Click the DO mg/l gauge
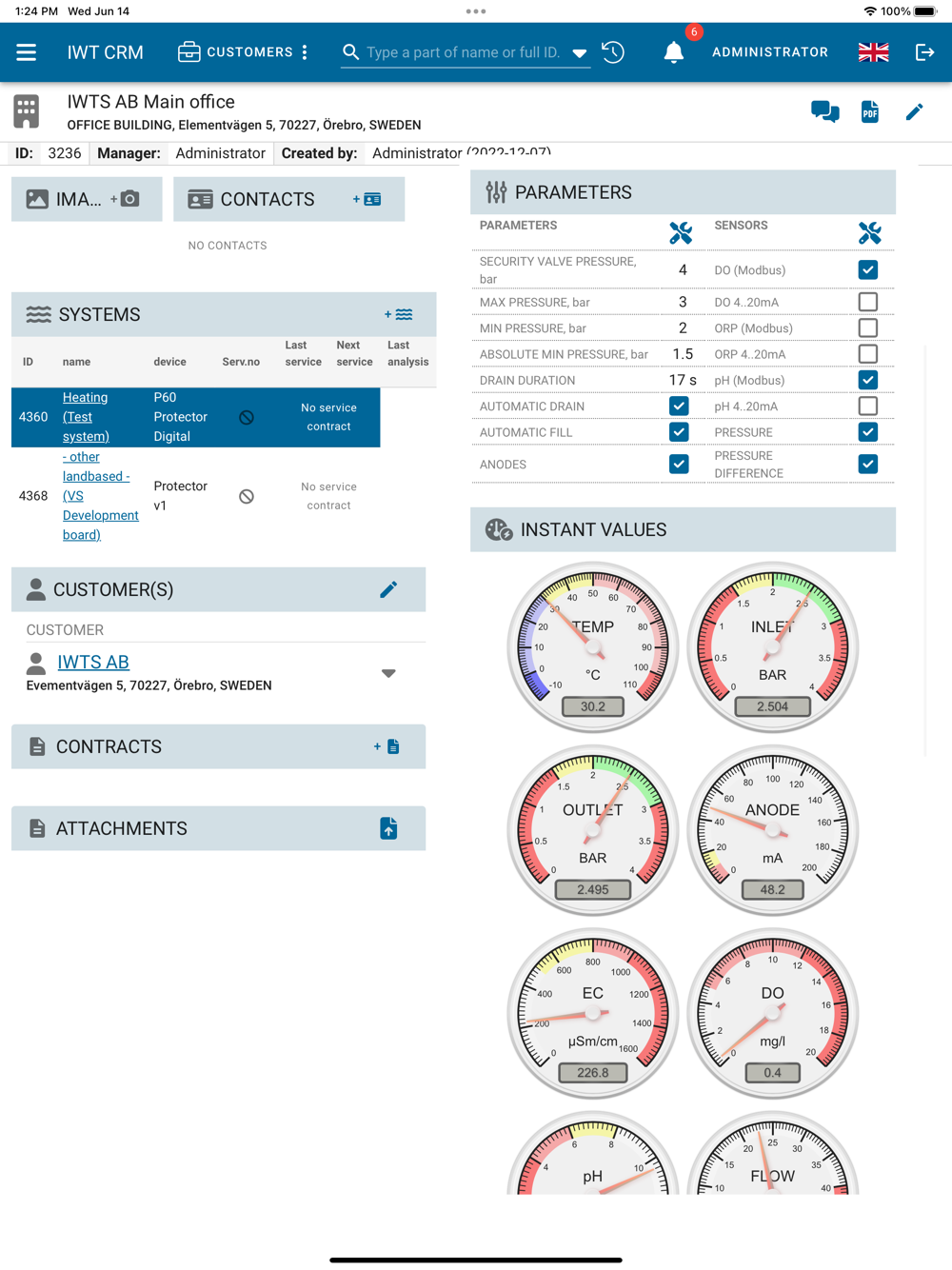This screenshot has width=952, height=1270. point(773,1012)
